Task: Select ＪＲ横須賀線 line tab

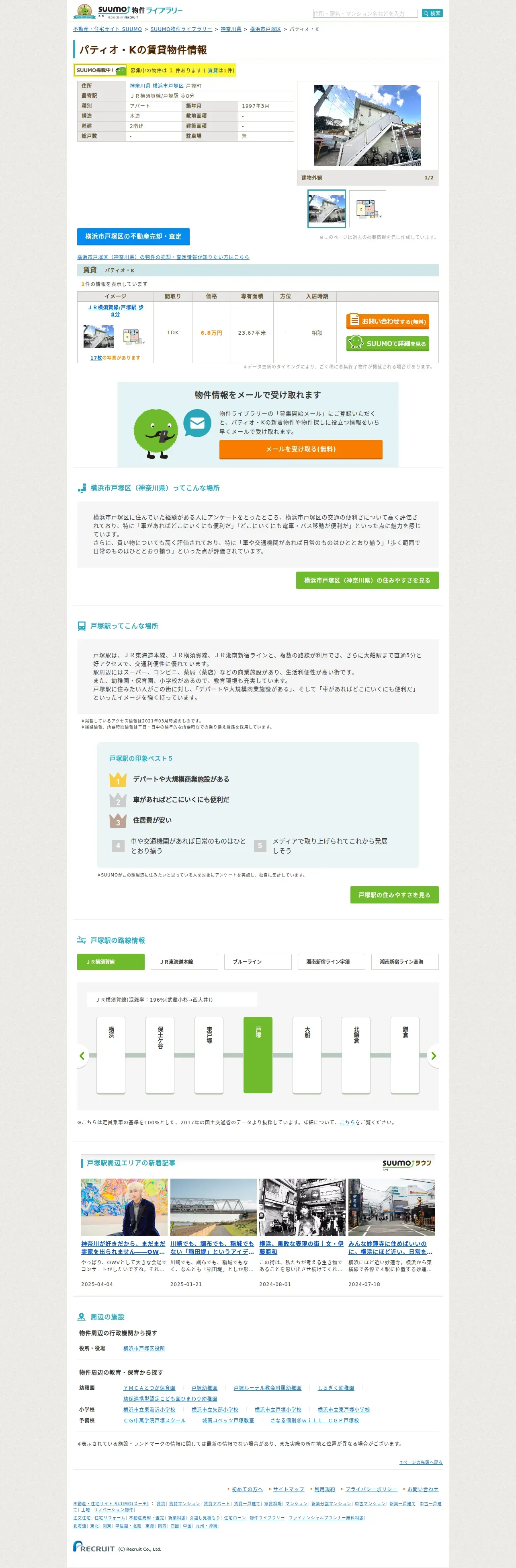Action: tap(111, 962)
